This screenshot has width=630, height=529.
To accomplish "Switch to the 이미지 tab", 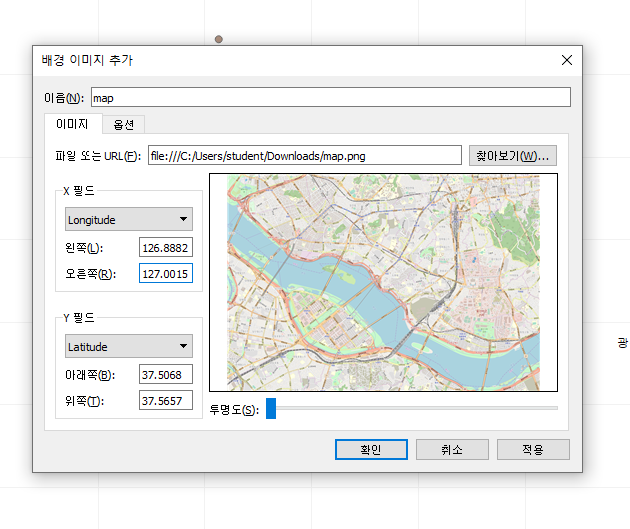I will click(72, 124).
